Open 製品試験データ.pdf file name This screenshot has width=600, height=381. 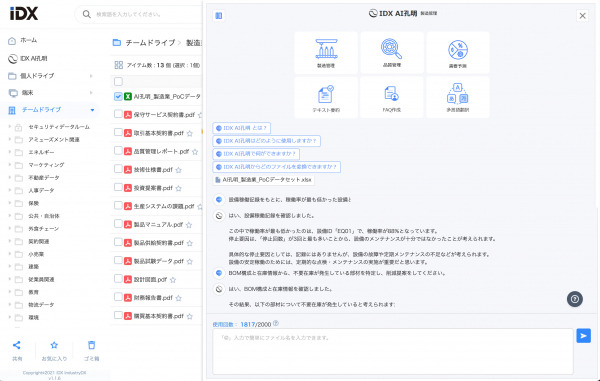(x=159, y=261)
